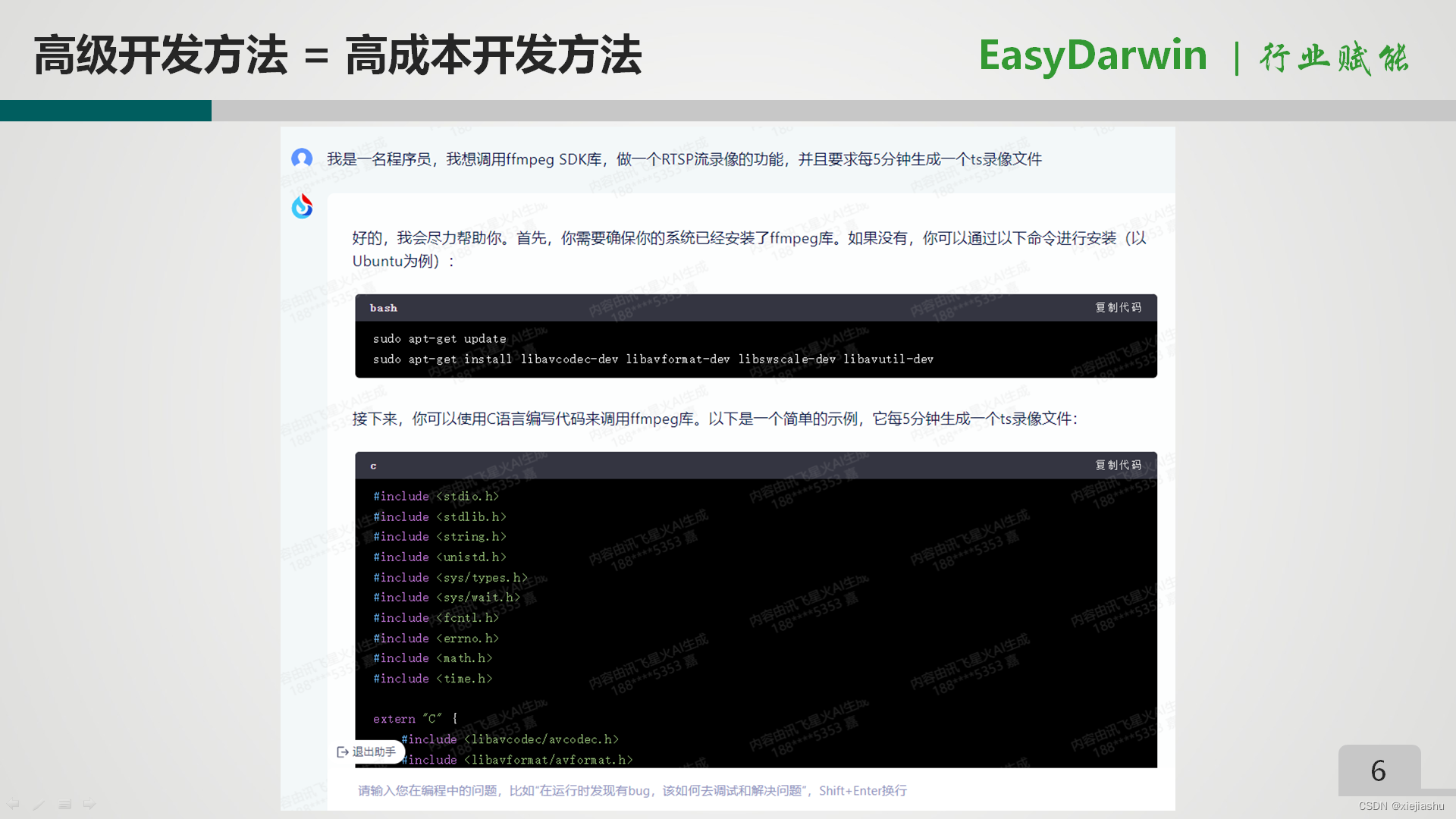Click the 行业赋能 slogan text
1456x819 pixels.
point(1335,58)
